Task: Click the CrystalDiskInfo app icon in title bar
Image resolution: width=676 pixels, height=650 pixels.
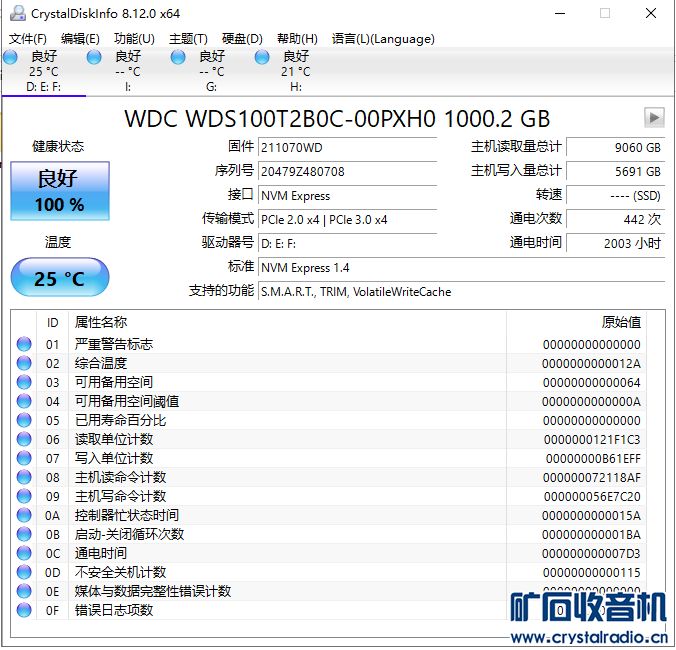Action: pos(18,13)
